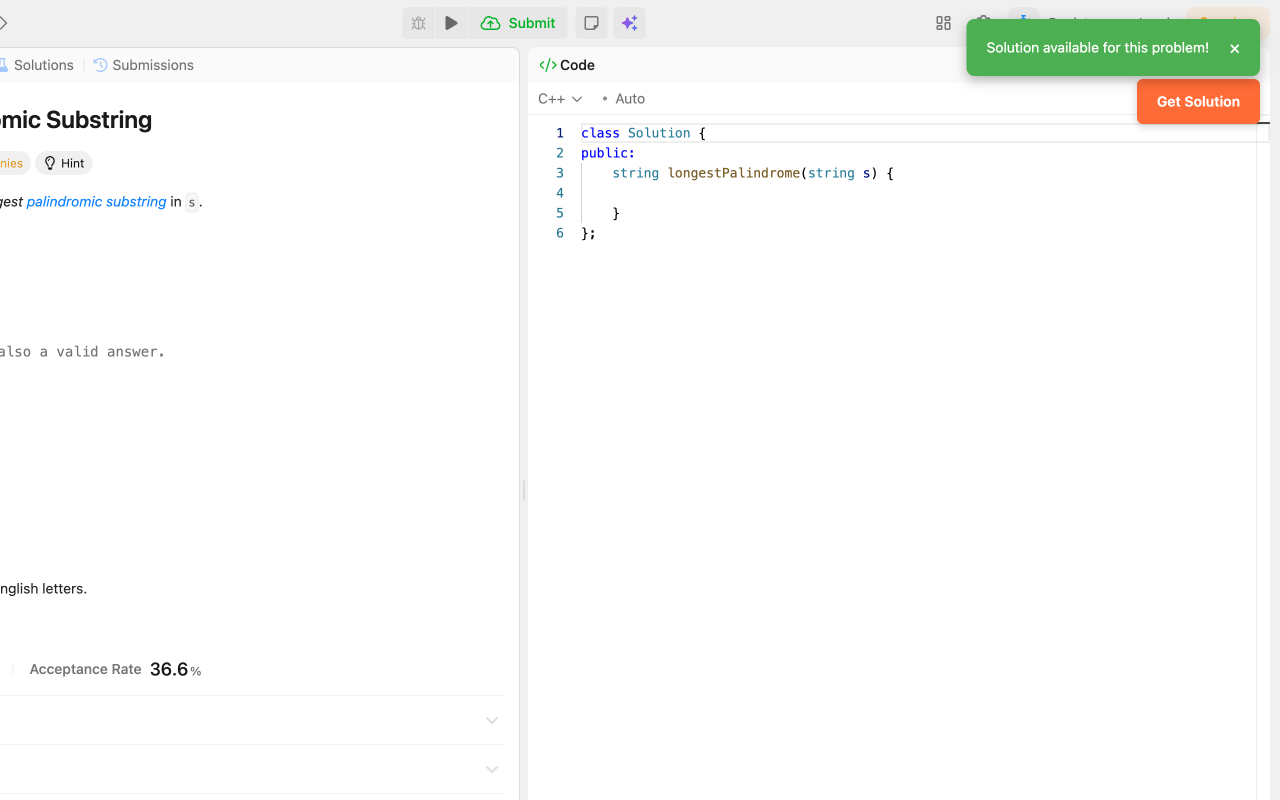
Task: Click the Get Solution button
Action: click(x=1198, y=101)
